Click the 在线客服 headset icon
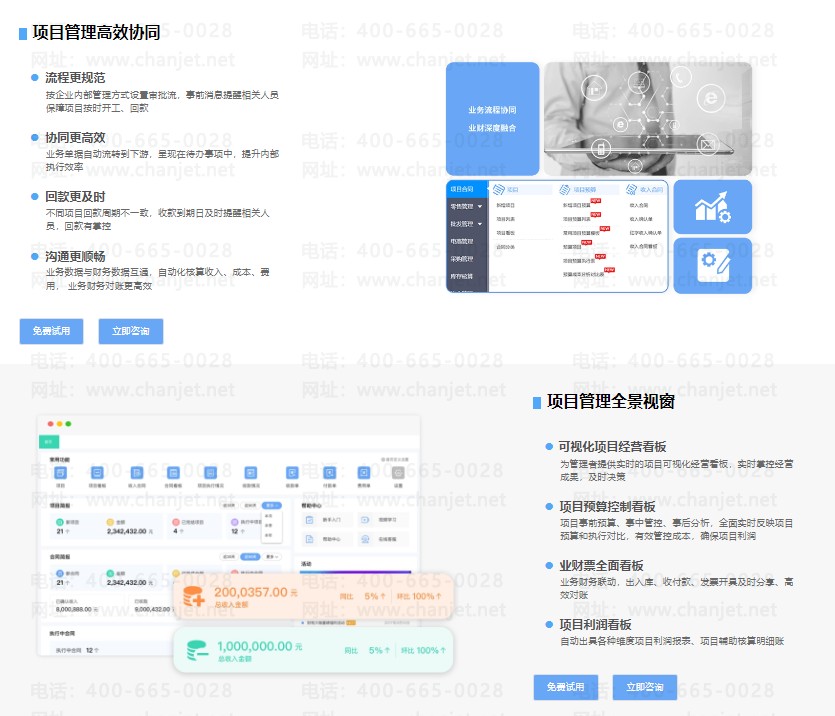This screenshot has height=716, width=835. [365, 539]
